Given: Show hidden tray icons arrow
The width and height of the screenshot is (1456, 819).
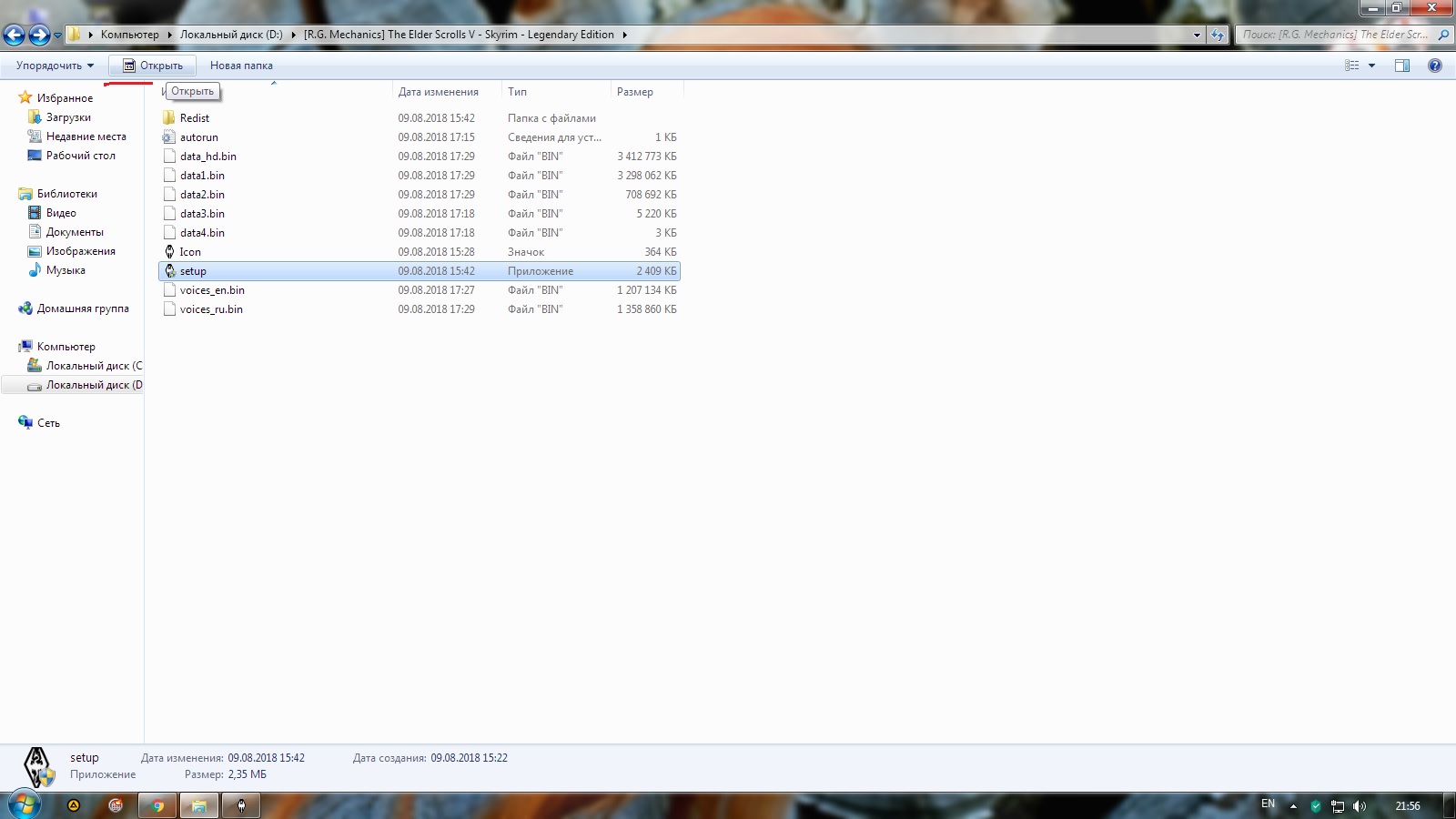Looking at the screenshot, I should click(1293, 806).
